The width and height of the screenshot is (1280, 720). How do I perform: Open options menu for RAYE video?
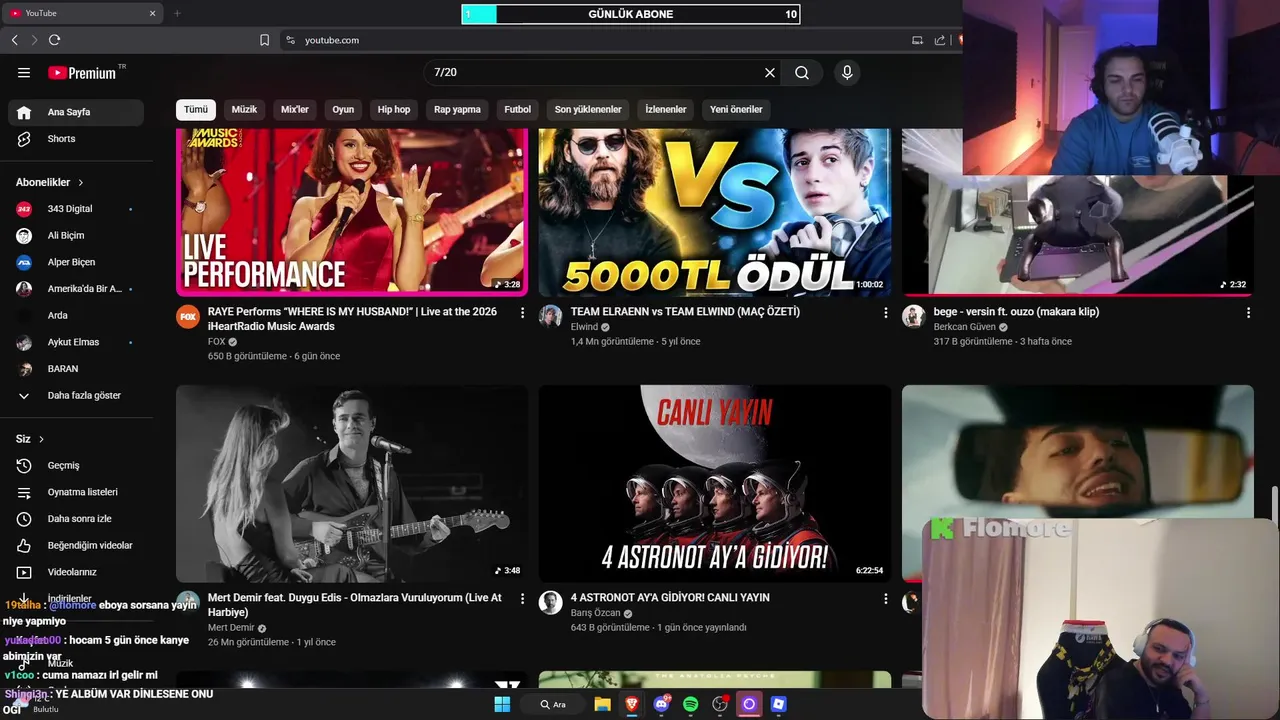click(x=522, y=313)
